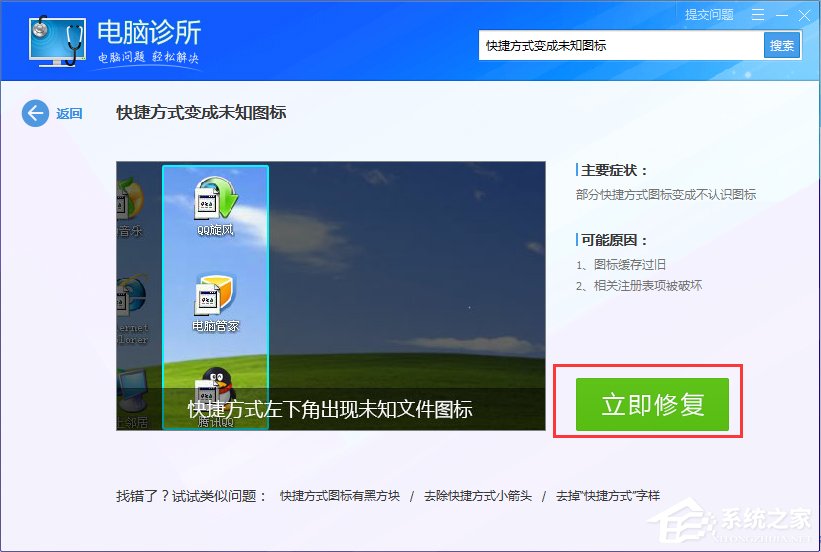
Task: Click the 返回 text link
Action: pyautogui.click(x=69, y=114)
